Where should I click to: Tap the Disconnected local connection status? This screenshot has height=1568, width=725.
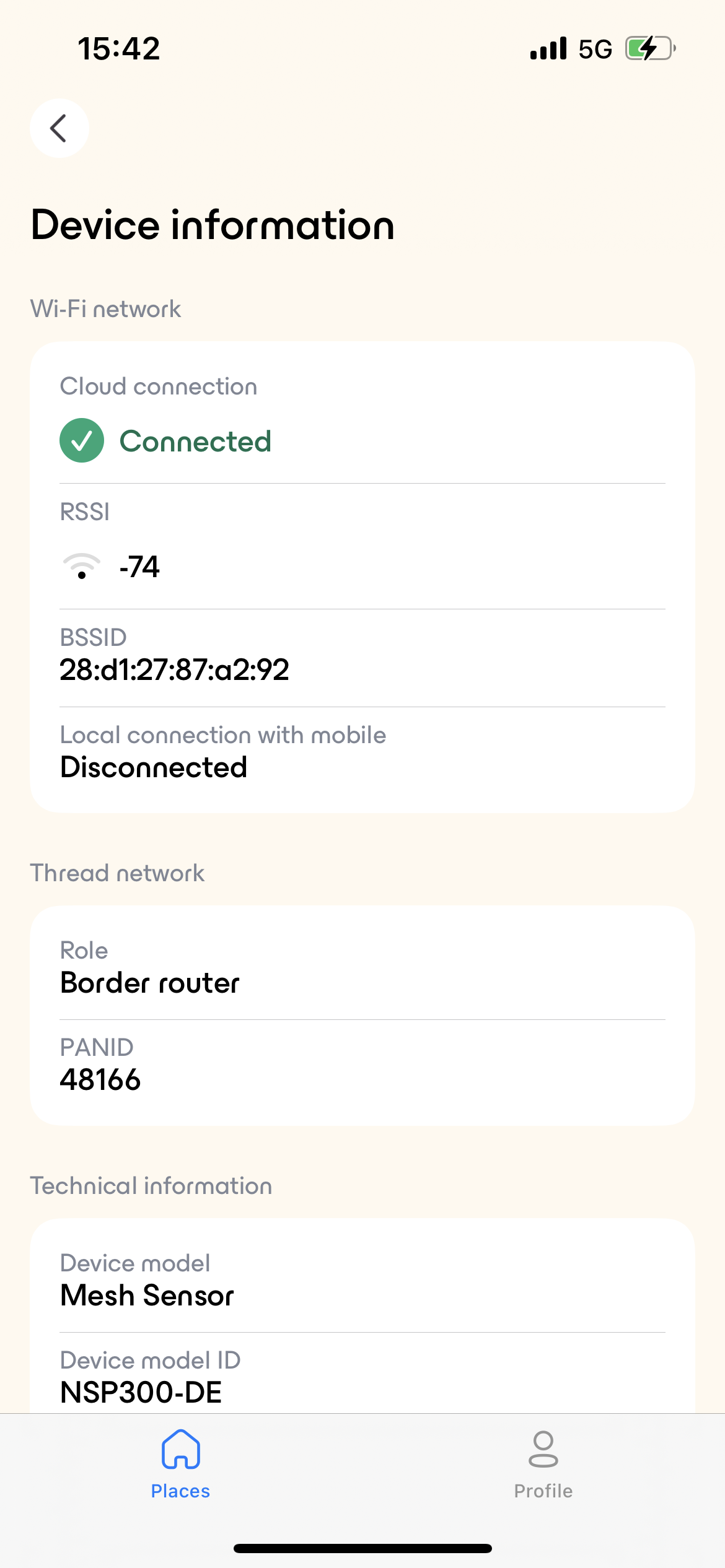[154, 767]
